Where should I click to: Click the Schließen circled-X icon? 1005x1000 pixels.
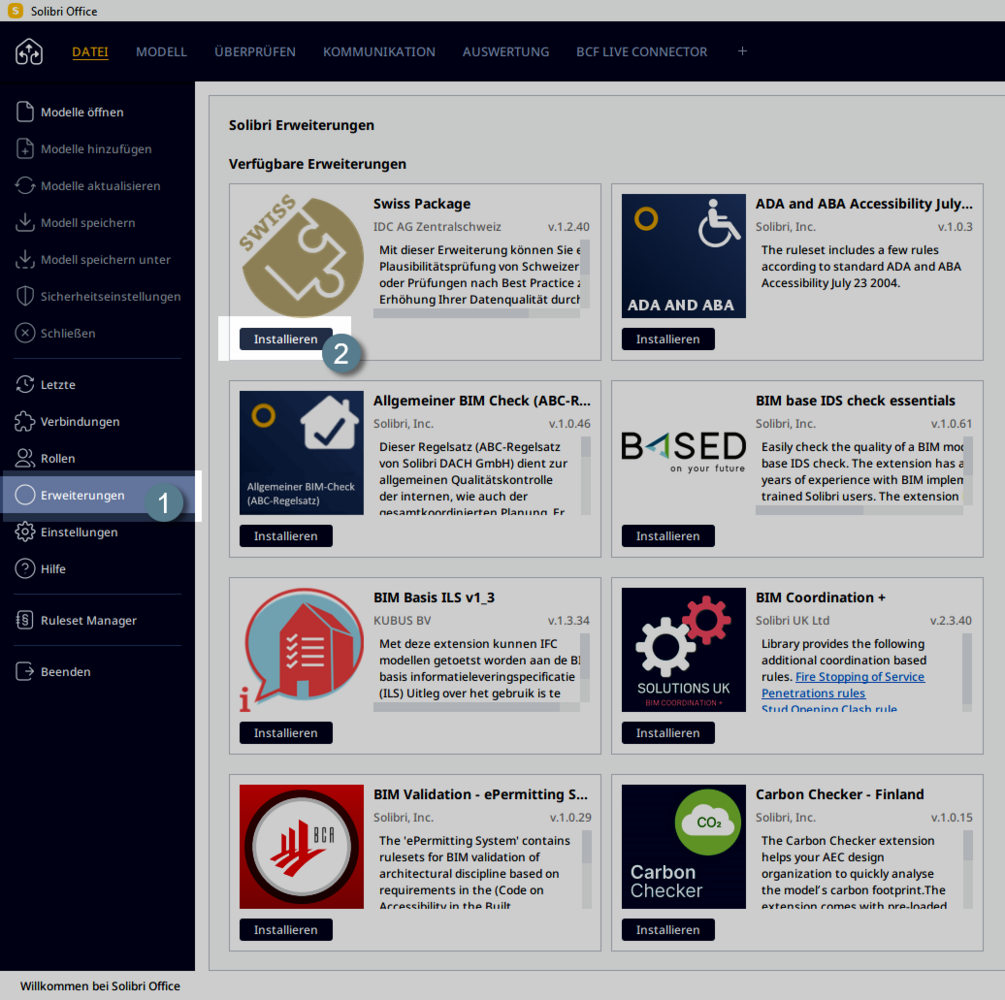pos(24,333)
